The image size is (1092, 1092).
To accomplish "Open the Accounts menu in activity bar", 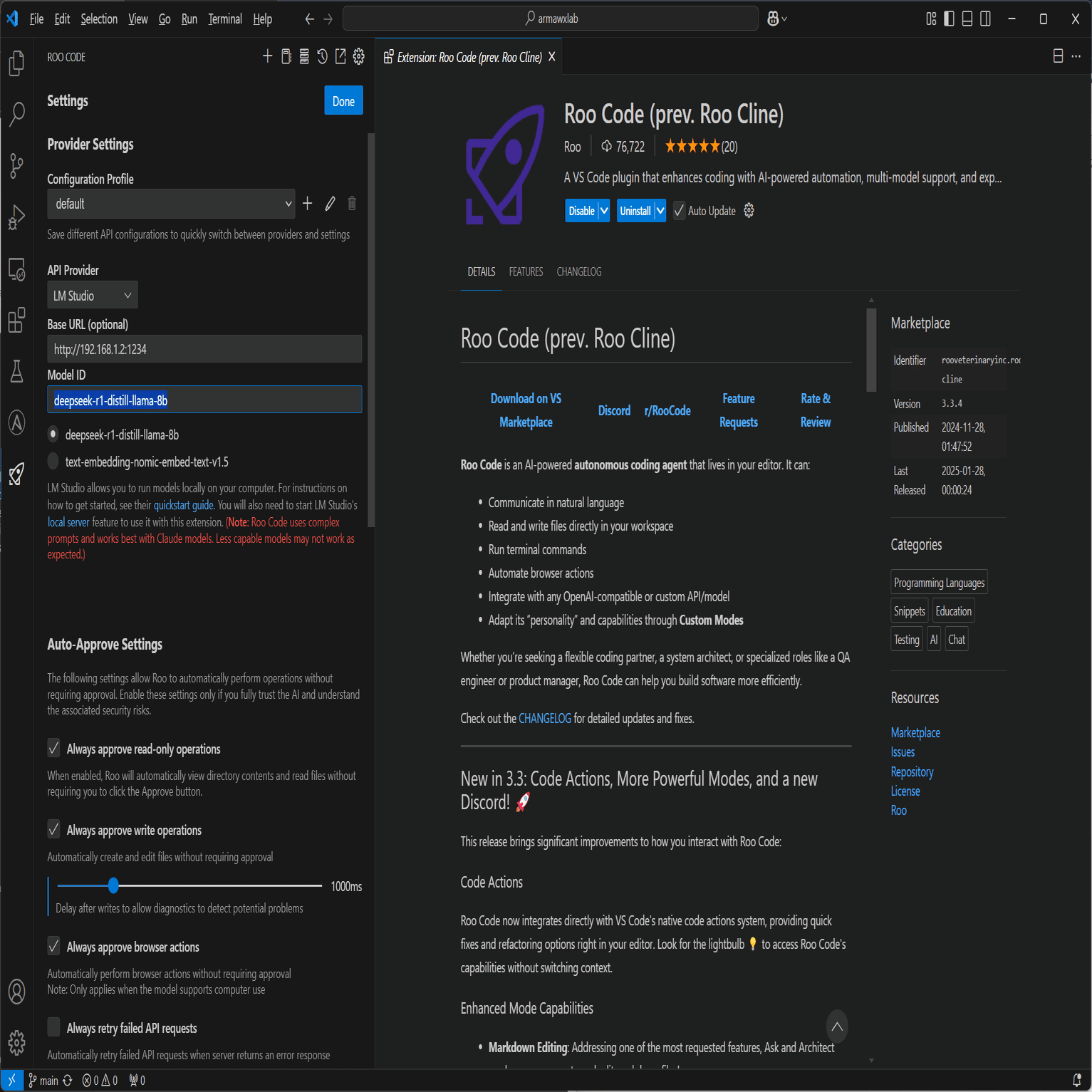I will click(x=16, y=991).
